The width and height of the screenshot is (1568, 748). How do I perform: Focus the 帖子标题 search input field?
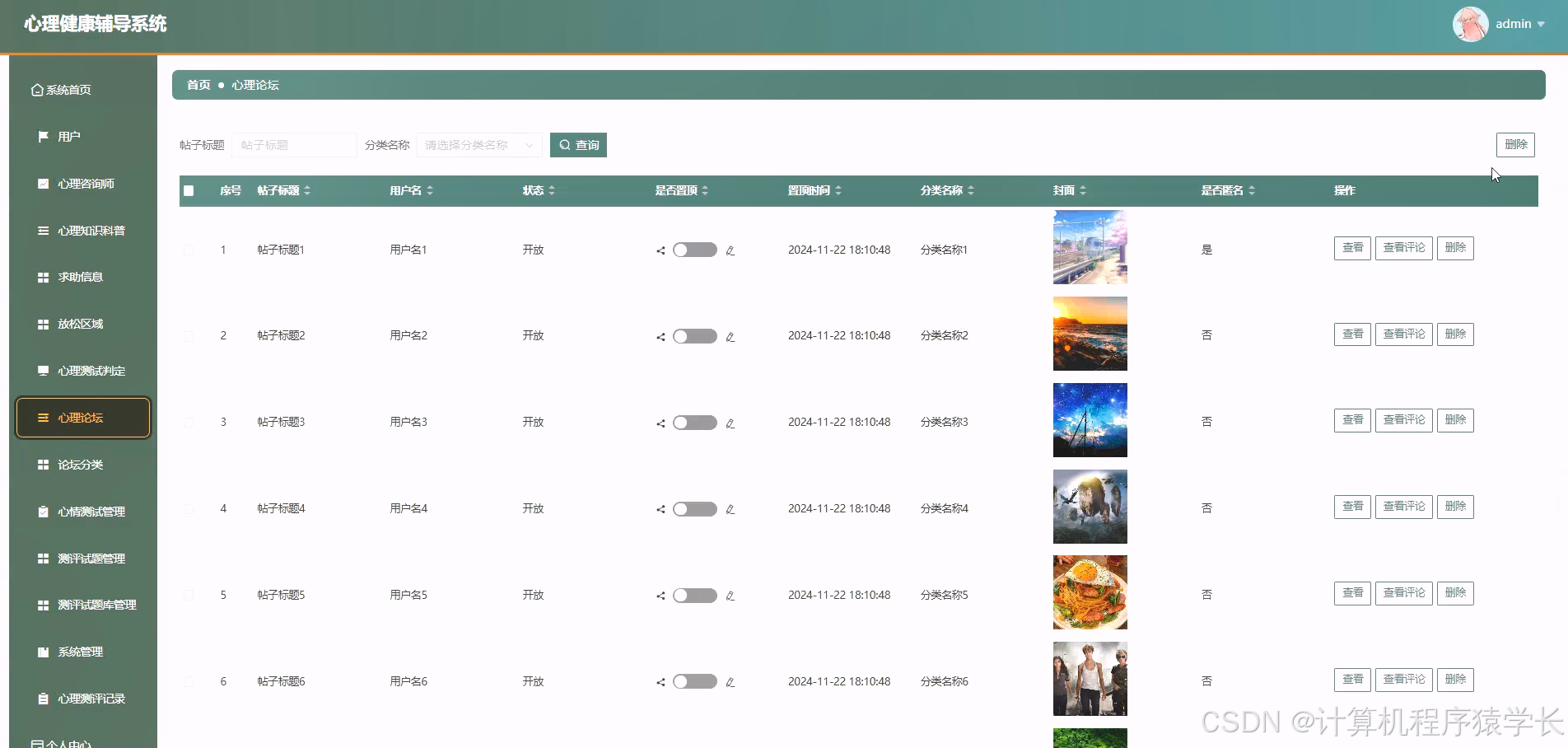[x=295, y=145]
